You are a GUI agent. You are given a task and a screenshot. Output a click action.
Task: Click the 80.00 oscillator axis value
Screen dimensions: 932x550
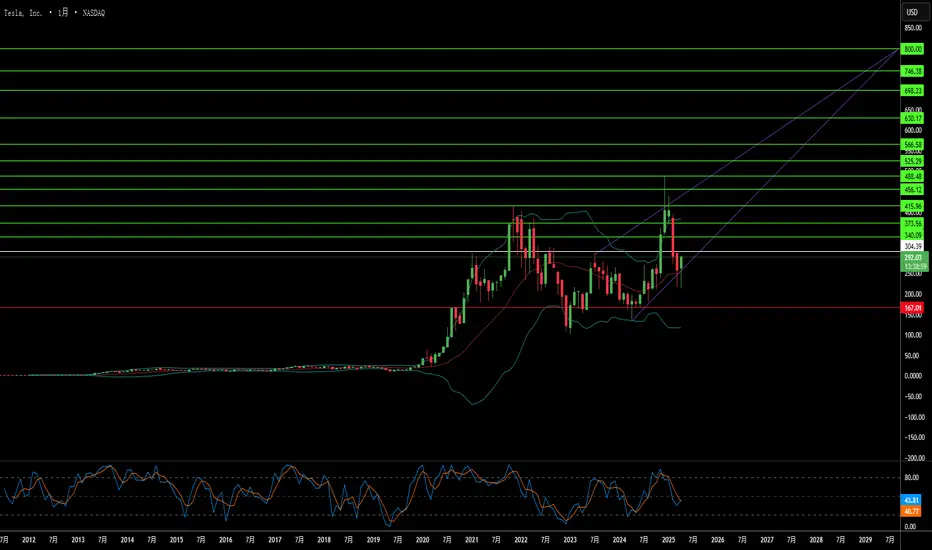911,477
